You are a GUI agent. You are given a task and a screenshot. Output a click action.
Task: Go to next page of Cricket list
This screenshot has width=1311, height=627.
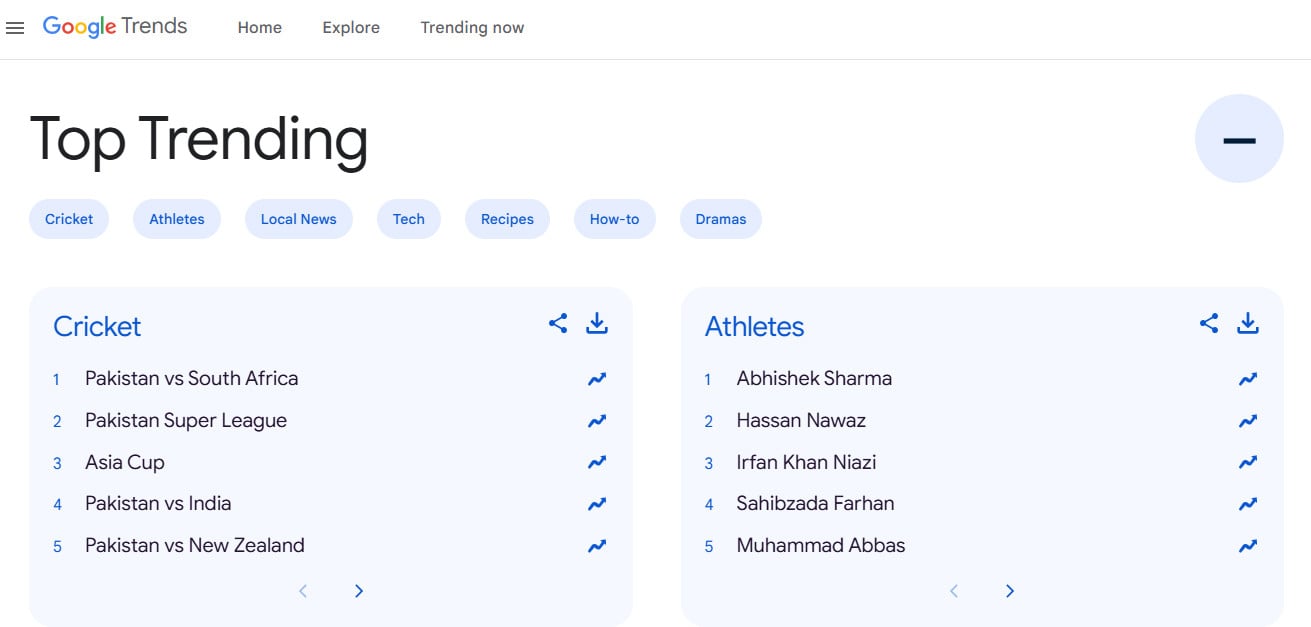359,591
